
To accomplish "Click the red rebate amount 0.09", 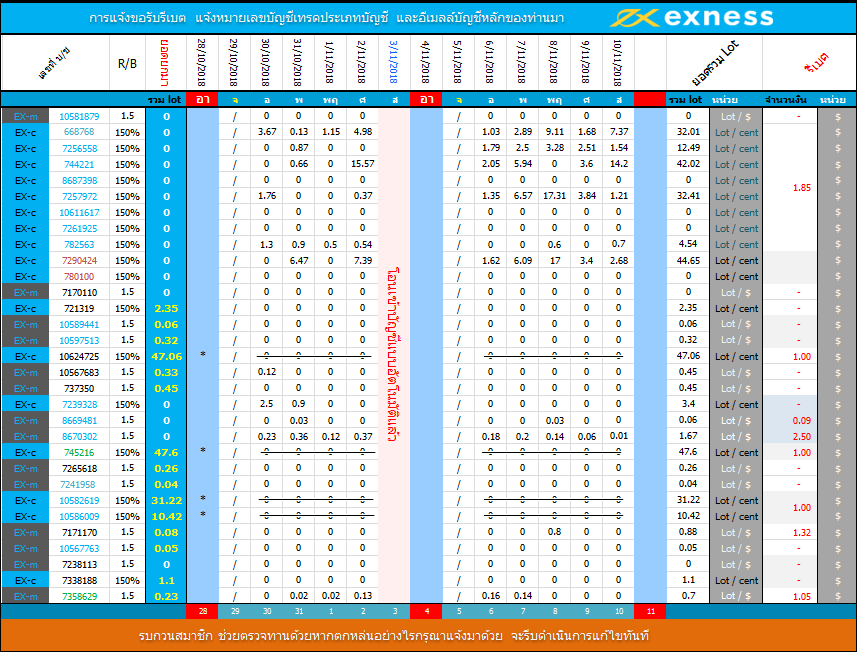I will (801, 421).
